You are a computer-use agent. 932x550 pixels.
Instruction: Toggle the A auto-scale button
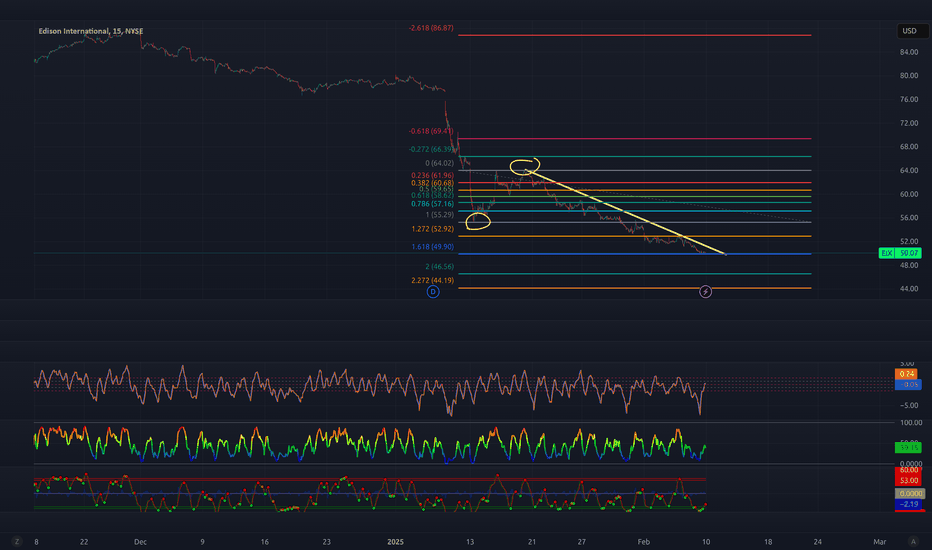(914, 541)
